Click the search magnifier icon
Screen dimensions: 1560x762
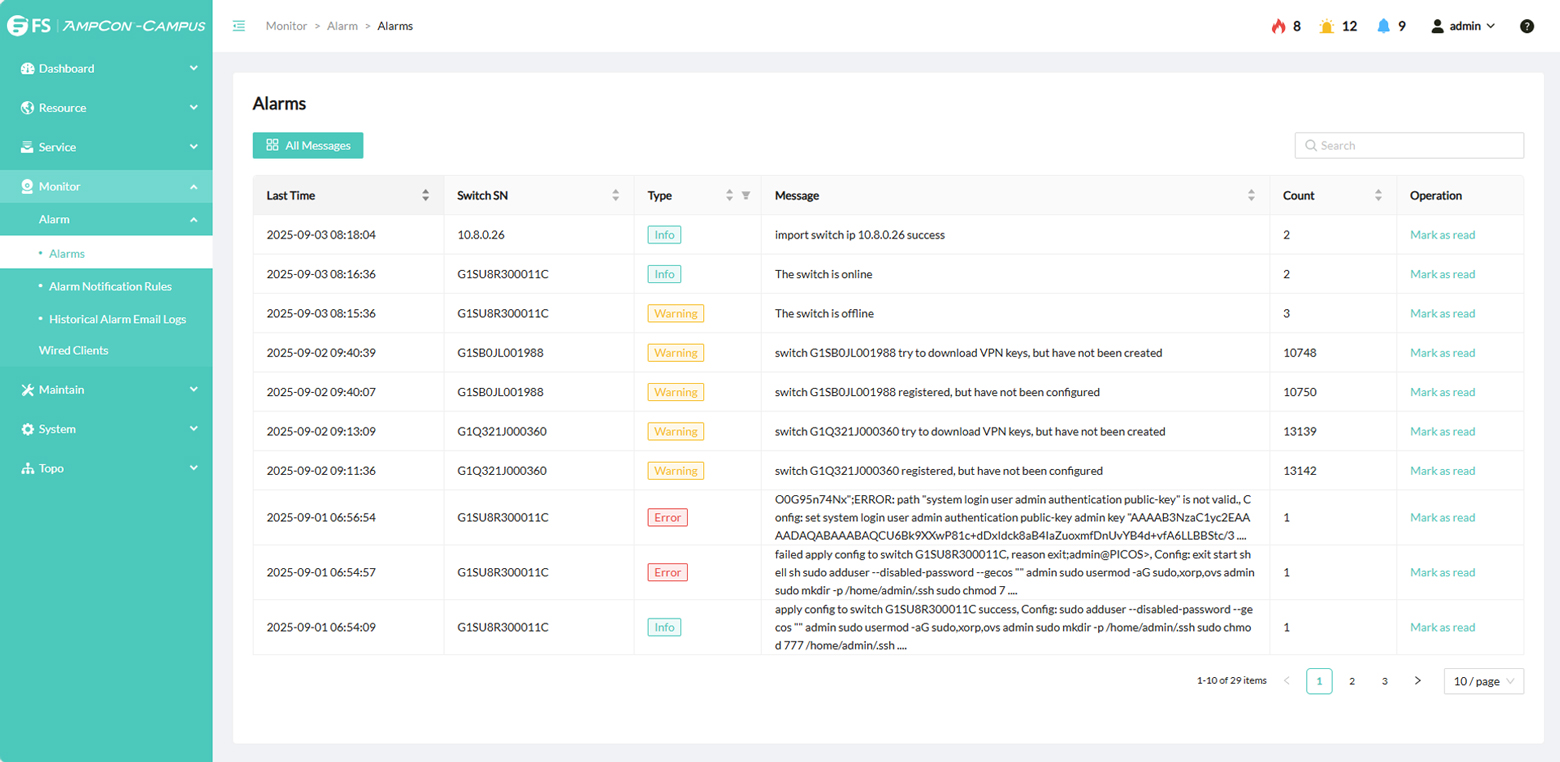[x=1311, y=145]
